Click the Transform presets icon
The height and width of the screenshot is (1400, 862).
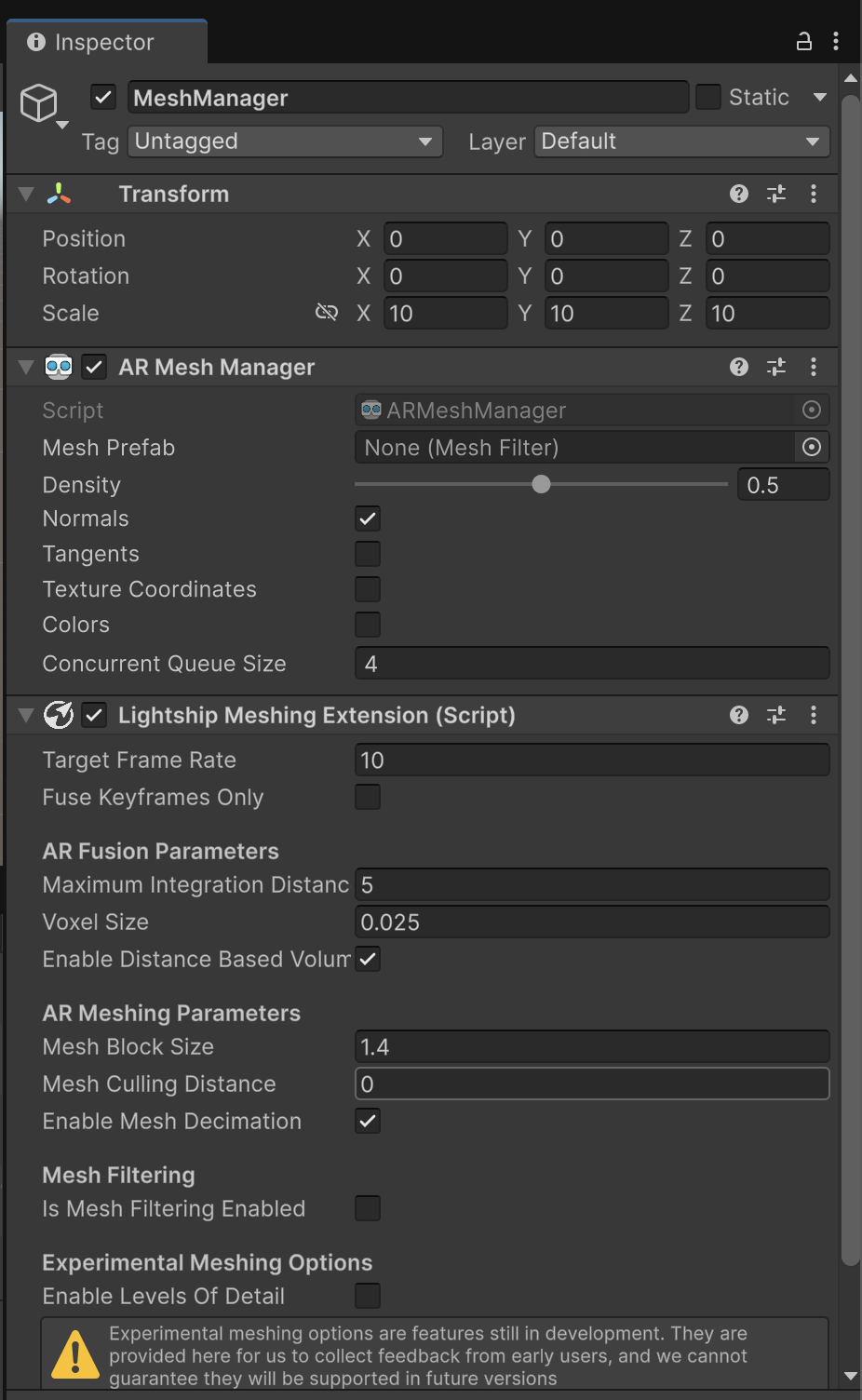click(x=776, y=194)
